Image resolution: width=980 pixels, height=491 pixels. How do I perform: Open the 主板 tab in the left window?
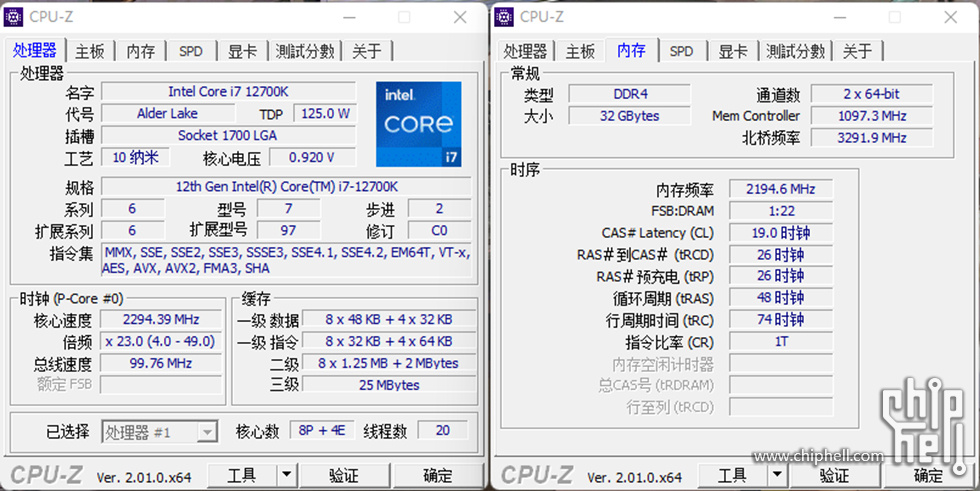pos(90,51)
